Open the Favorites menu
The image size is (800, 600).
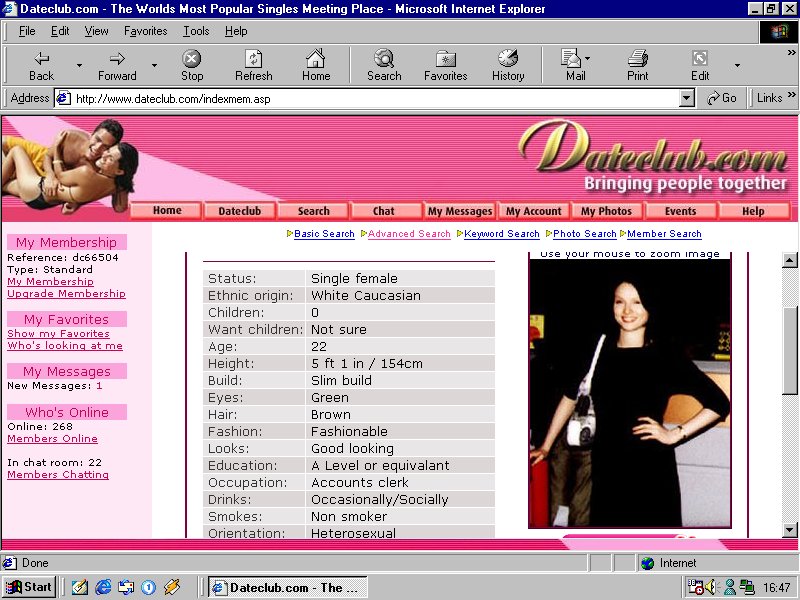tap(145, 31)
